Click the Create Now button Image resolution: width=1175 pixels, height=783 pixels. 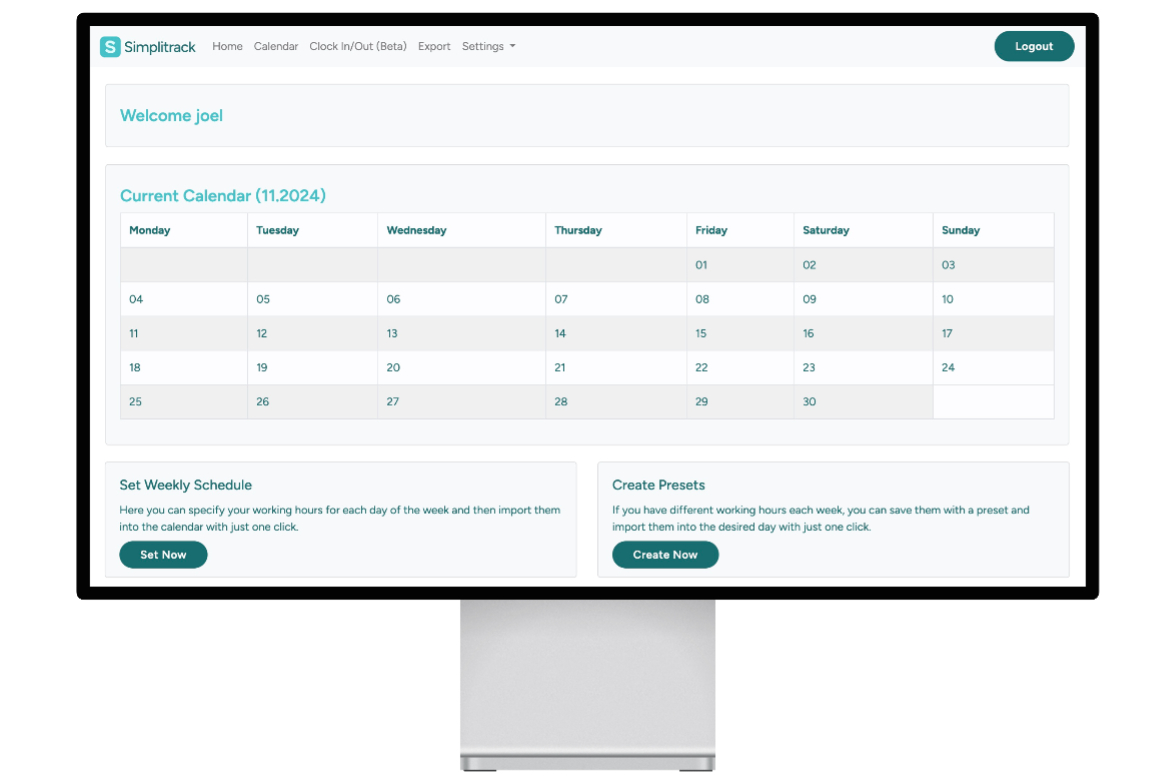[665, 555]
